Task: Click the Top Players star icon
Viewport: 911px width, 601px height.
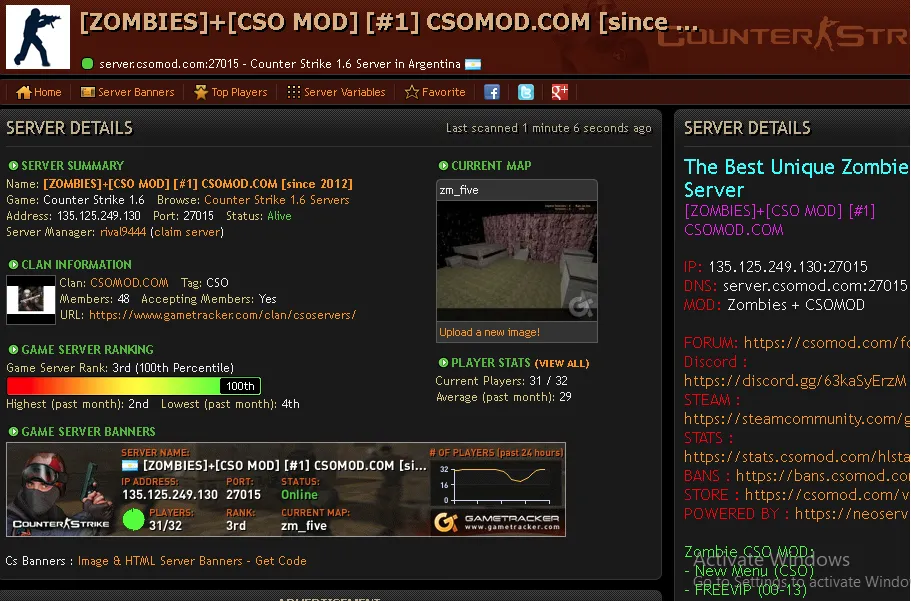Action: pos(201,92)
